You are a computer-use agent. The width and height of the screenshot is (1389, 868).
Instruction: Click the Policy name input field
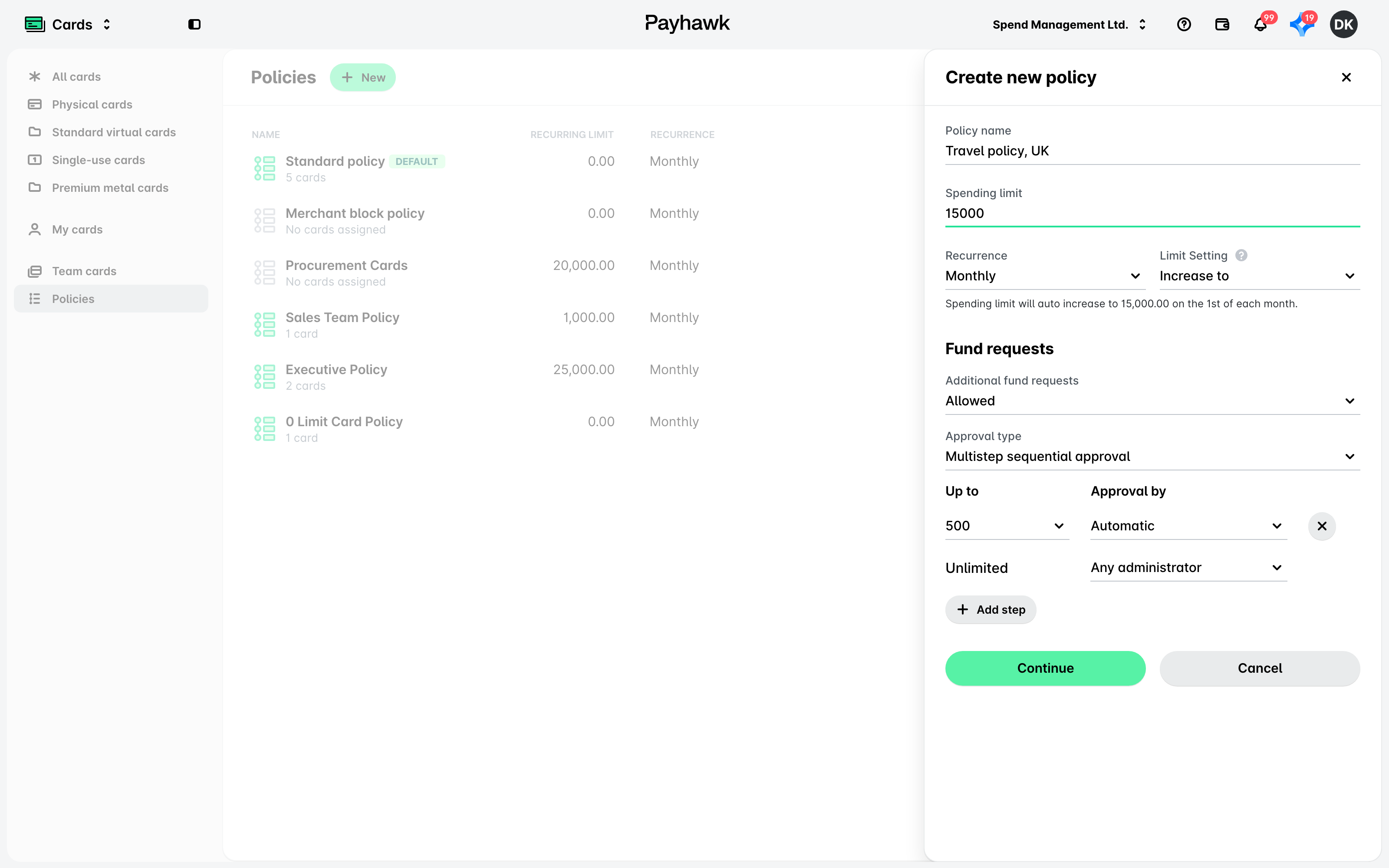point(1152,151)
